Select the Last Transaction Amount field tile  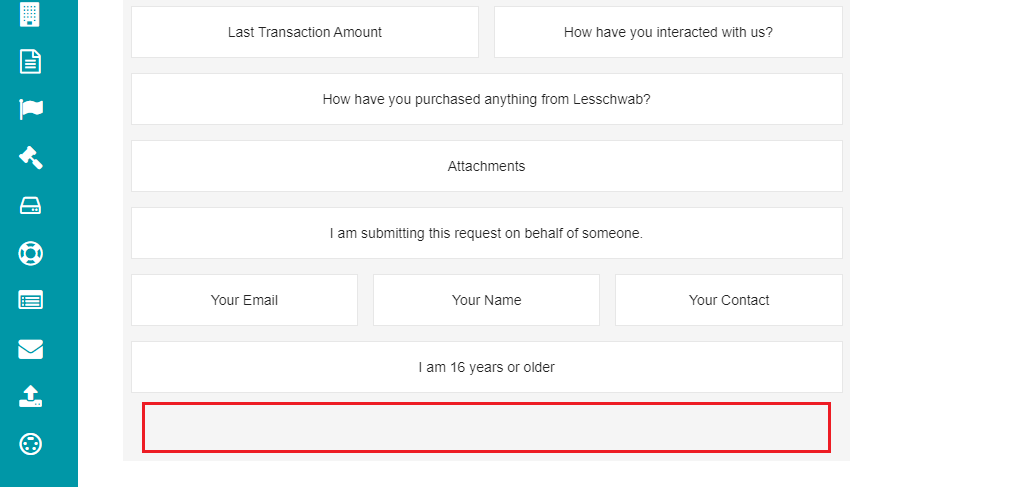pyautogui.click(x=305, y=32)
